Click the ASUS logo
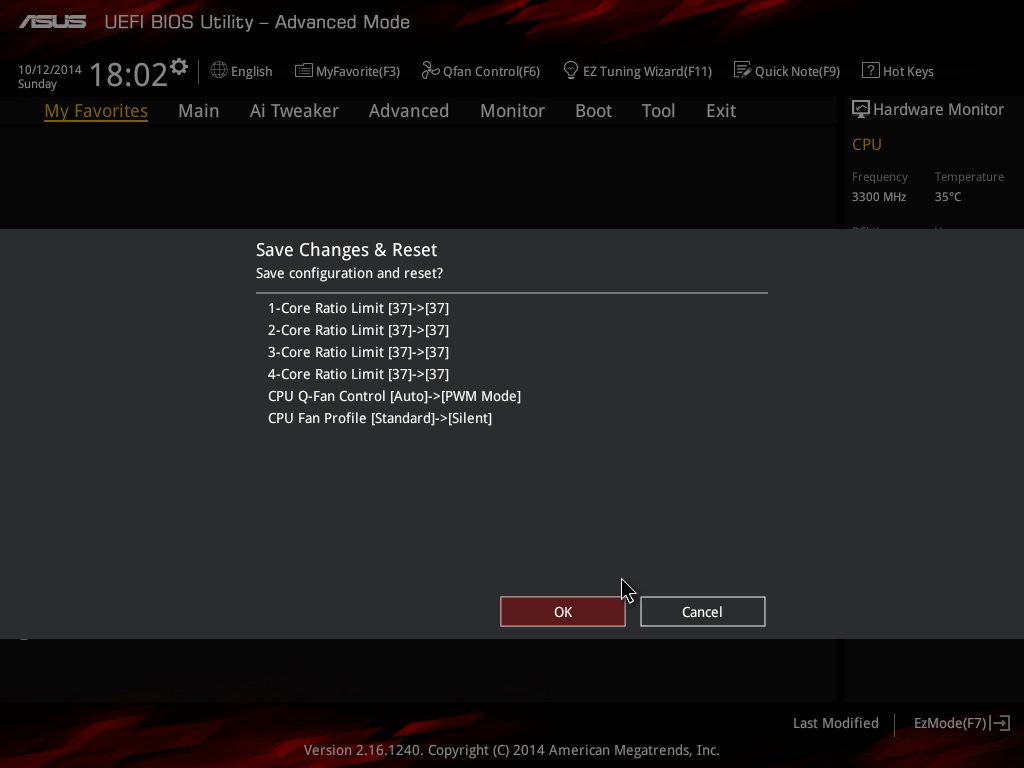This screenshot has width=1024, height=768. tap(52, 22)
